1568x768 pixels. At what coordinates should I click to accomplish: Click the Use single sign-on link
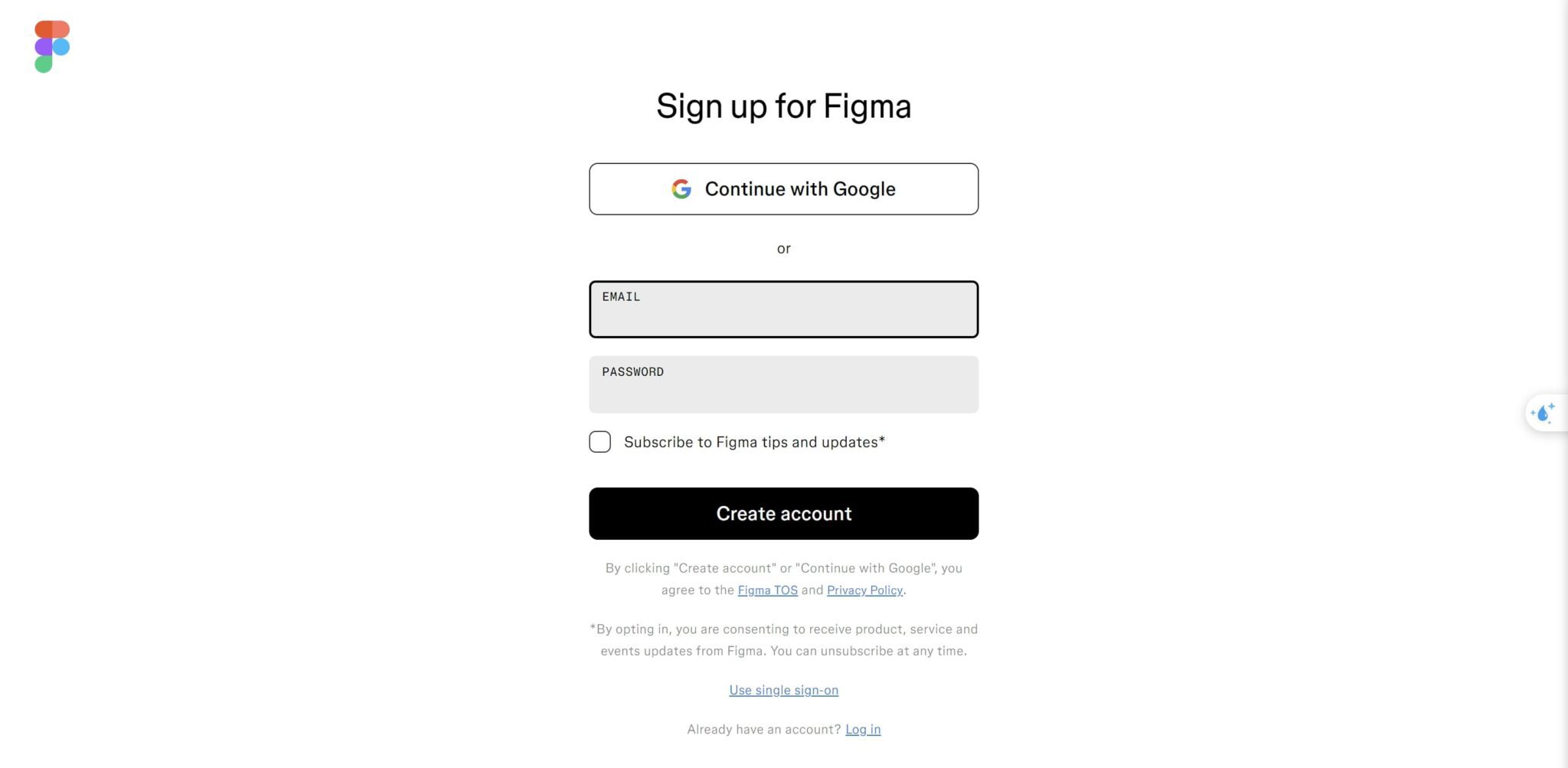783,690
